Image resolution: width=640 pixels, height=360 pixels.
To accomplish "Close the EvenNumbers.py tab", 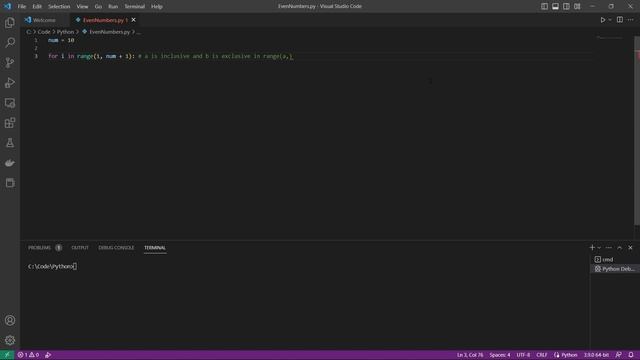I will (x=133, y=20).
